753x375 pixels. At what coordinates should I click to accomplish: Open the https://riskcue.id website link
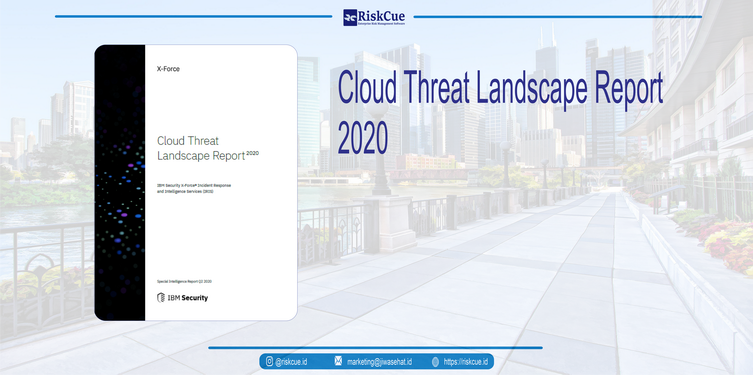(x=465, y=362)
